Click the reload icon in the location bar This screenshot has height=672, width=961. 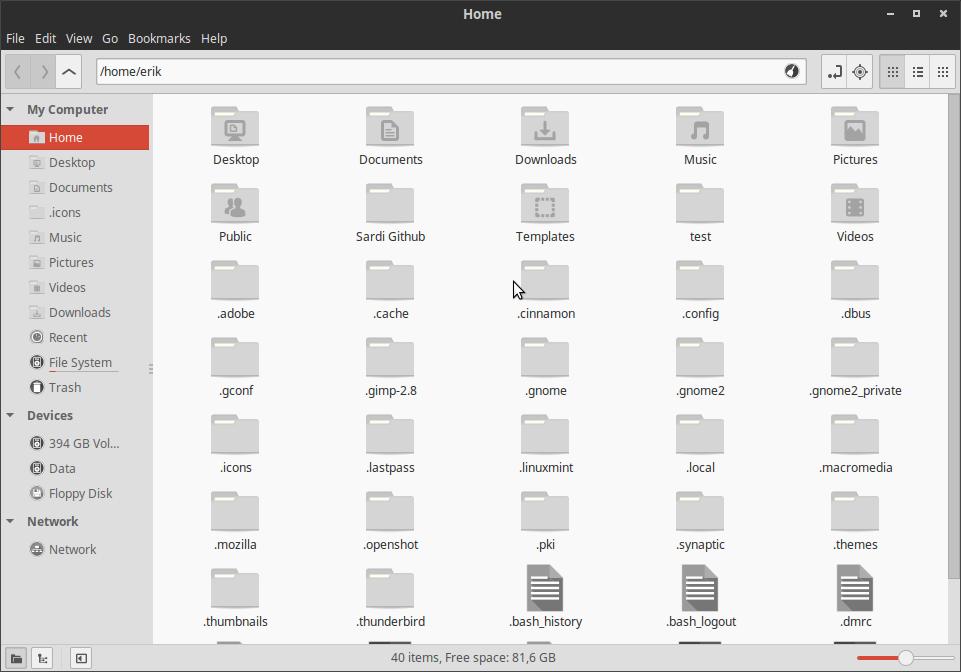tap(792, 71)
